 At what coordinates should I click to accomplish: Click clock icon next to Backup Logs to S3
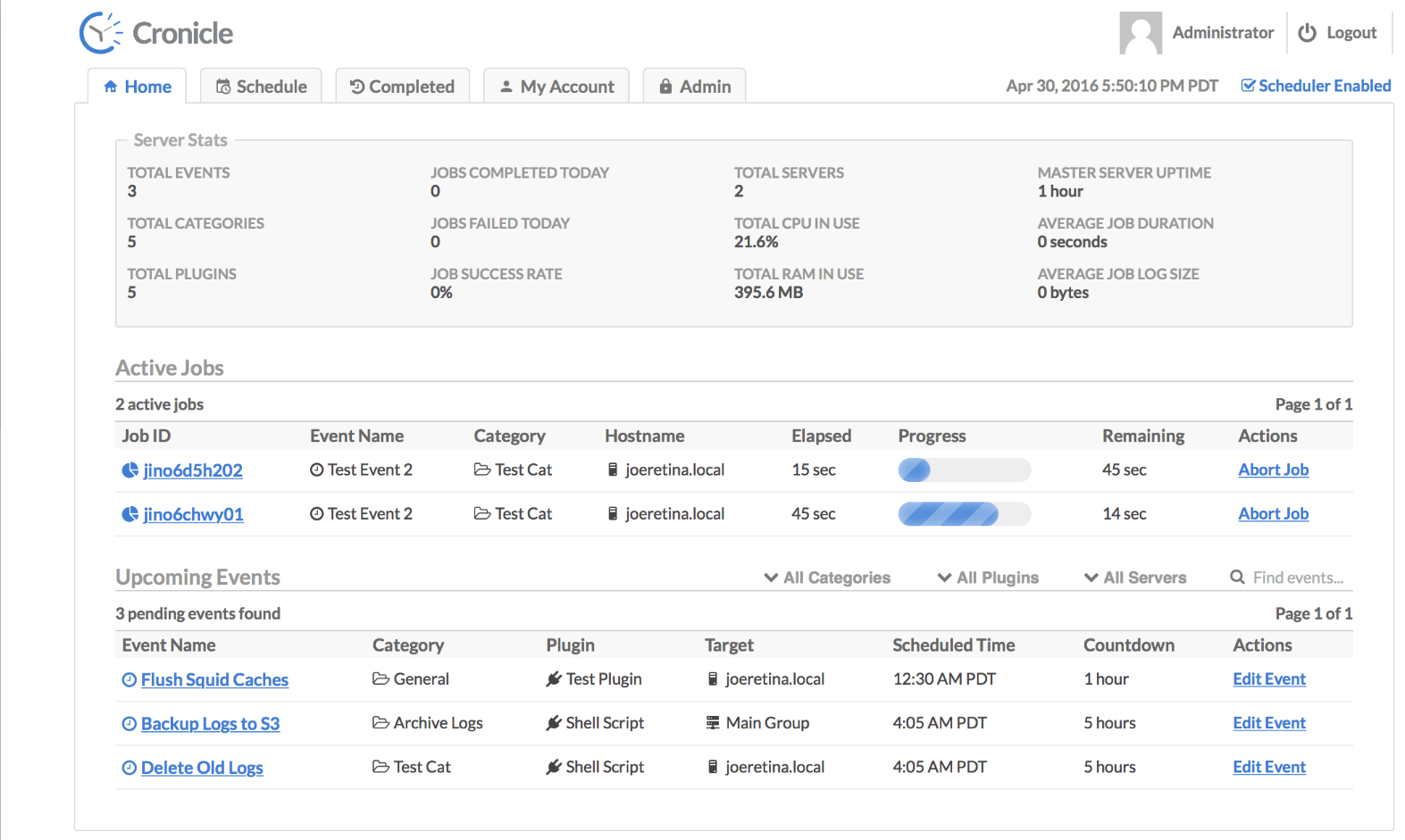[x=130, y=724]
